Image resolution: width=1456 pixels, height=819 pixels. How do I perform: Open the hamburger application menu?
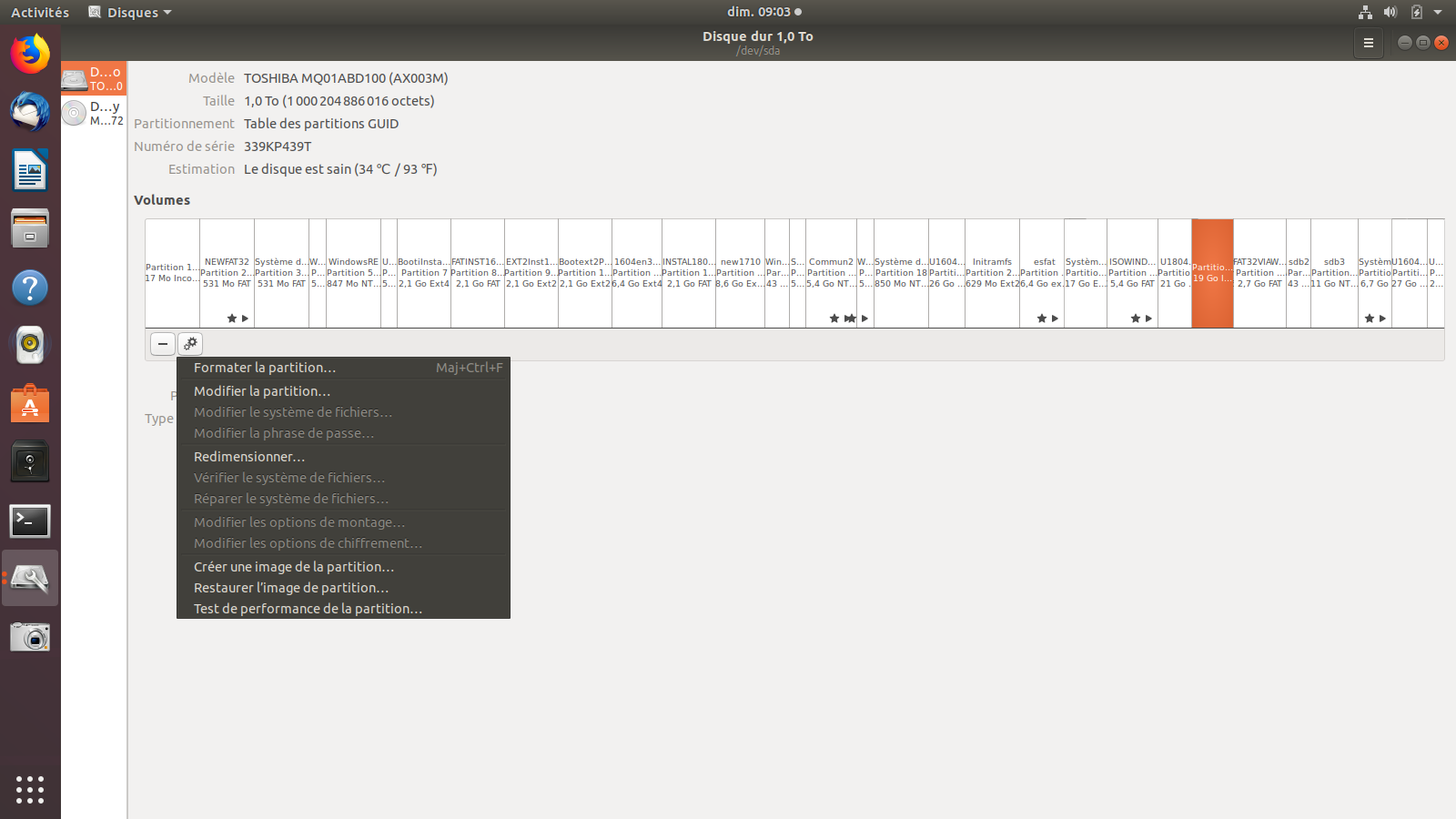(1368, 43)
